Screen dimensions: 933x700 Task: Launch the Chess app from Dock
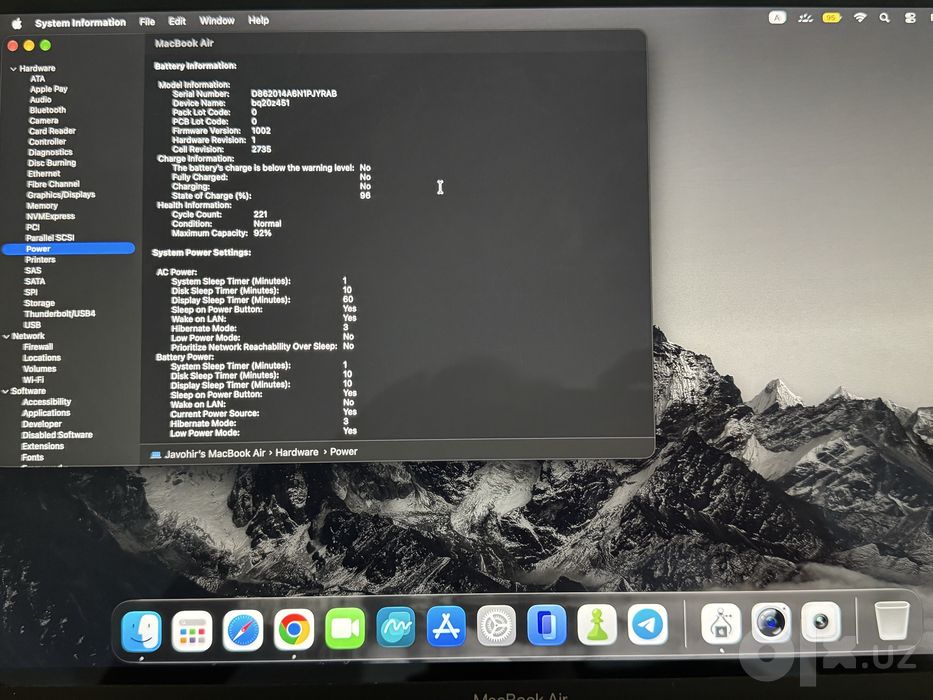click(x=597, y=624)
